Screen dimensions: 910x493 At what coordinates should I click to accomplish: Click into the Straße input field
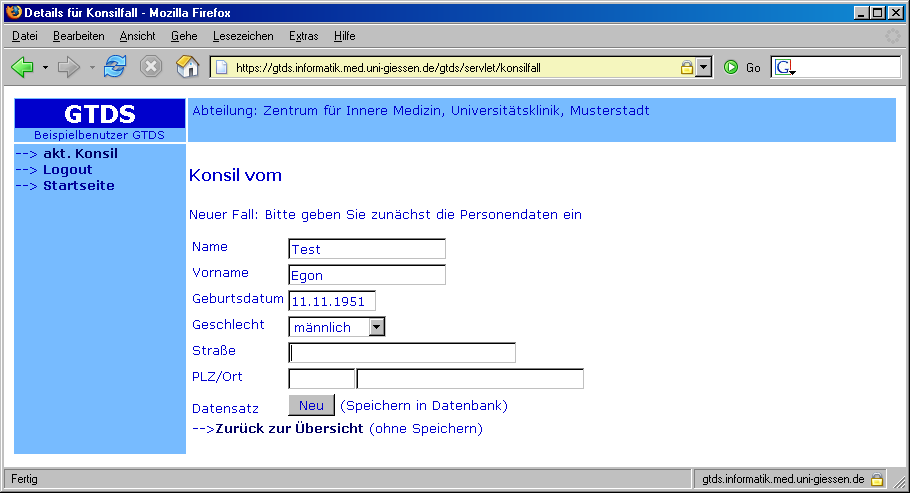point(402,352)
